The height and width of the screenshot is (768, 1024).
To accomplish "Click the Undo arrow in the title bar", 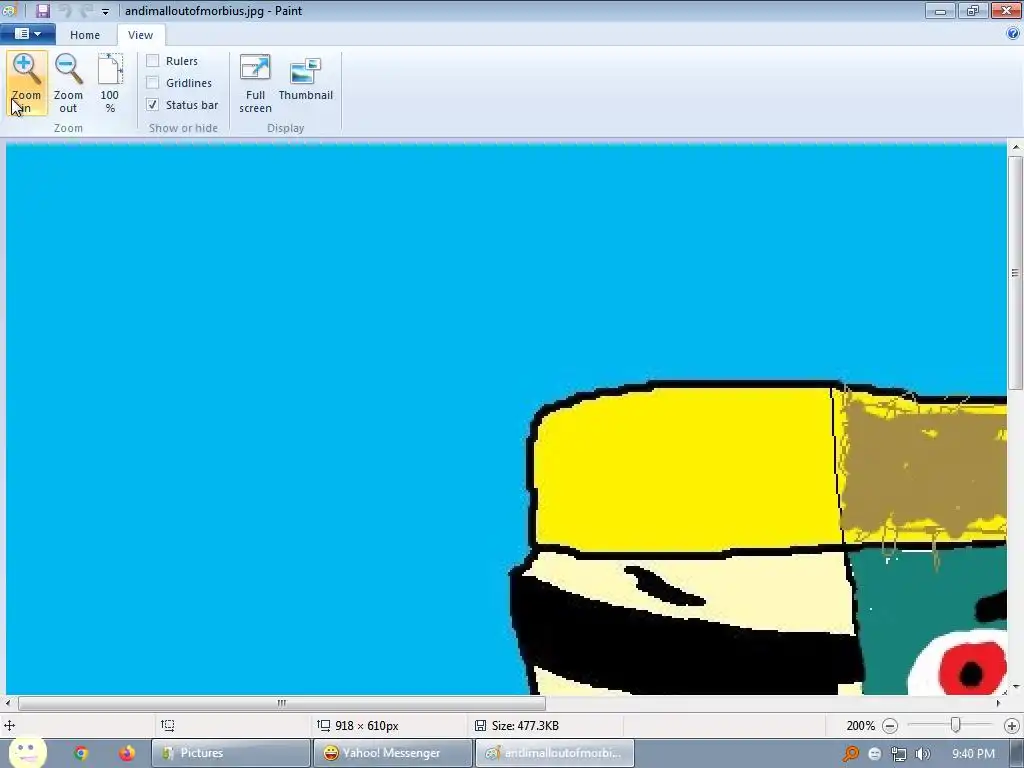I will click(65, 10).
